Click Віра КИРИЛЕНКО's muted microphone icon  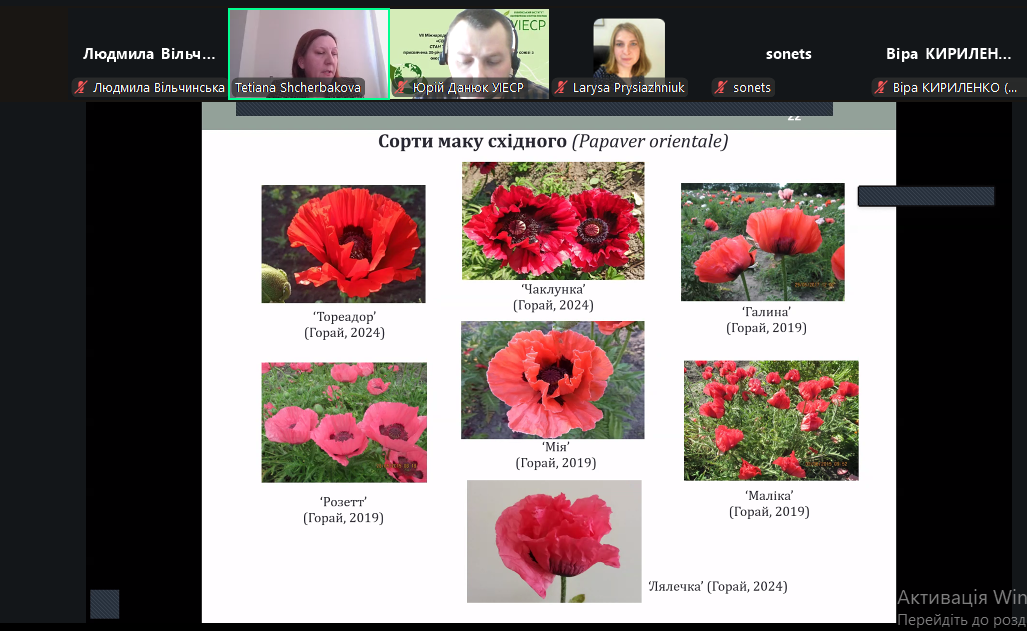[x=881, y=88]
